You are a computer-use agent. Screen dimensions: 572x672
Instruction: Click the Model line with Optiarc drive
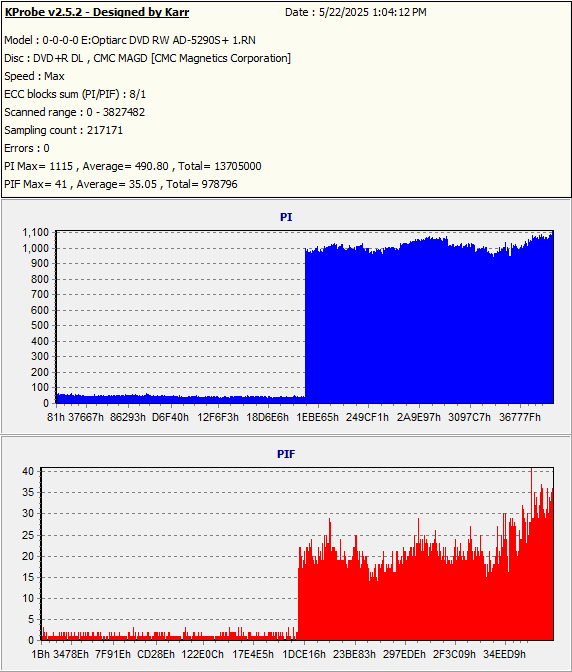pyautogui.click(x=130, y=40)
